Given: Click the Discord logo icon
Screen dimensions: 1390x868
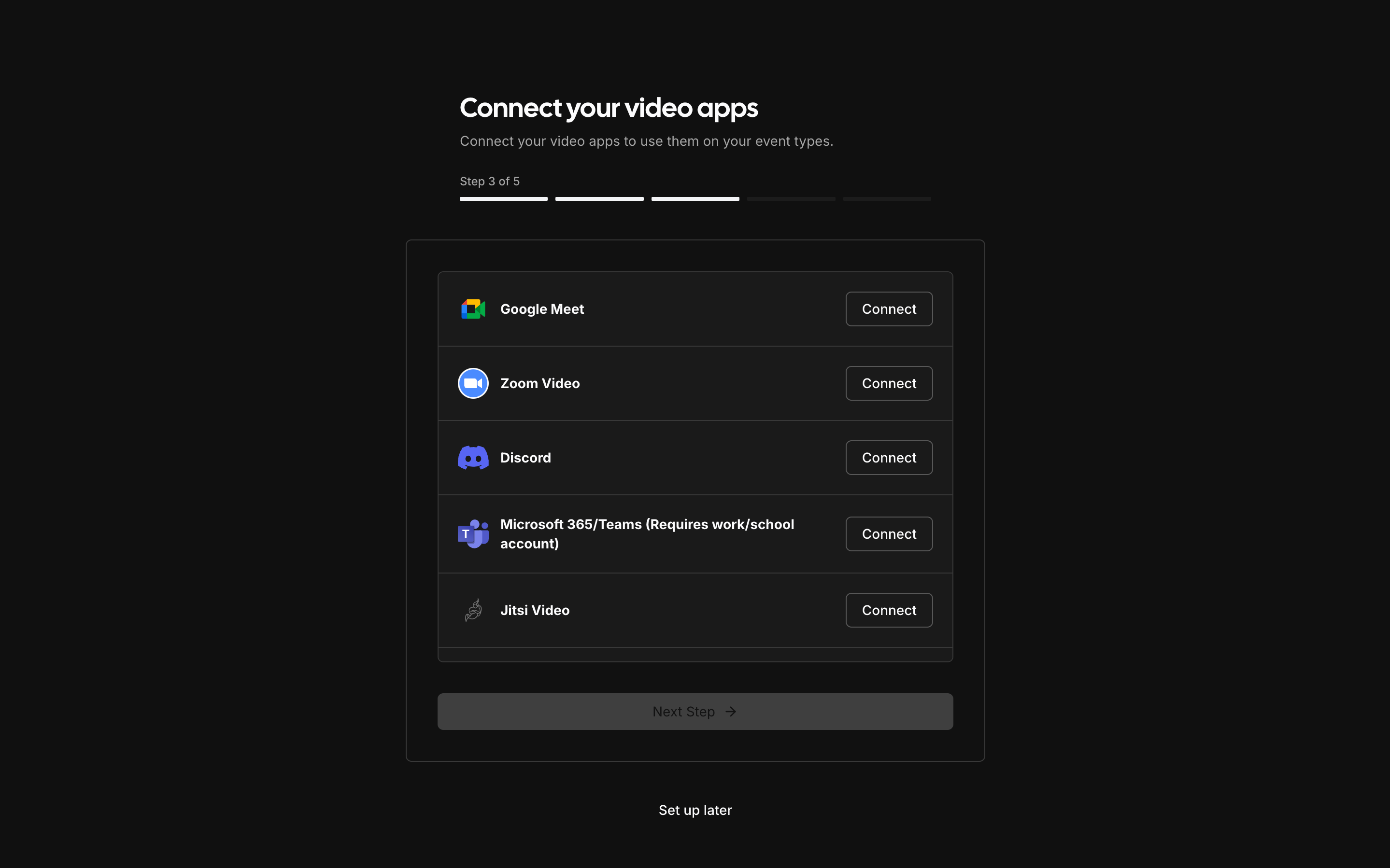Looking at the screenshot, I should click(x=473, y=458).
